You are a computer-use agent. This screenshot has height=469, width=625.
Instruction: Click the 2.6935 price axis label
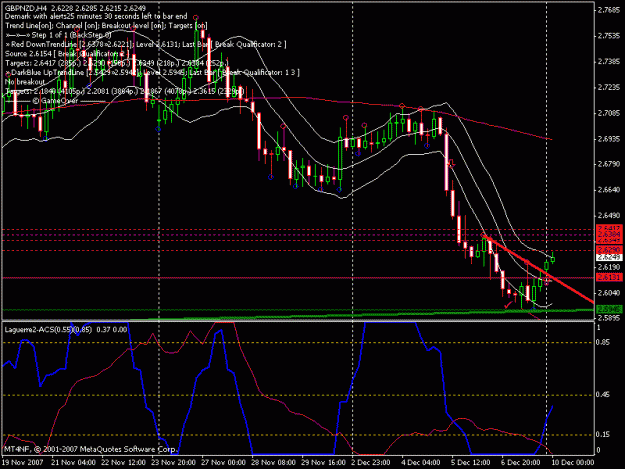(x=609, y=139)
